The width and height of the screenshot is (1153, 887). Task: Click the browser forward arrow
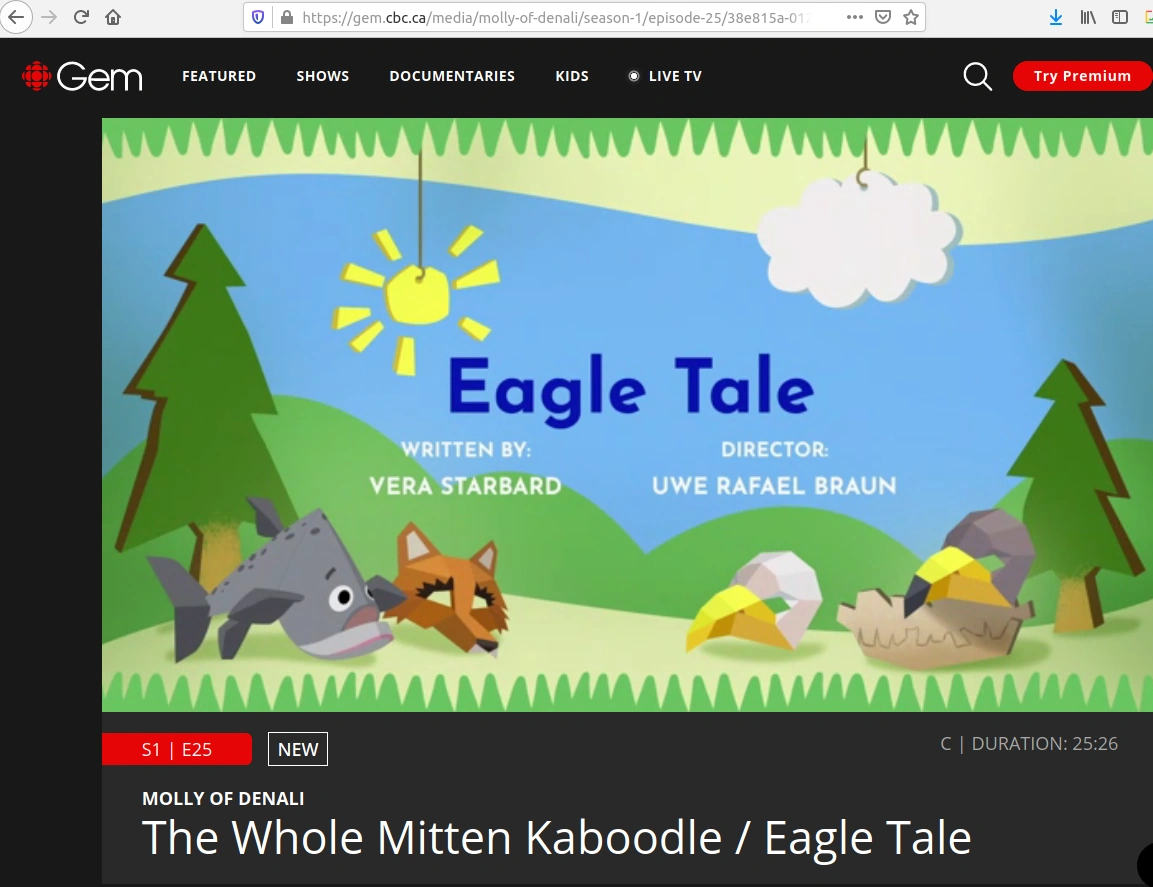point(49,17)
